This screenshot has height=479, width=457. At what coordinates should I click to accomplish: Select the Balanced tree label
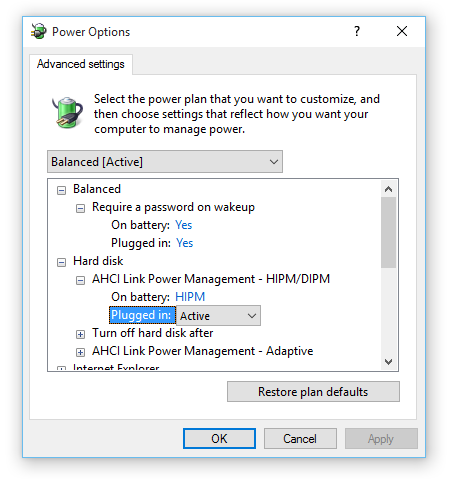point(97,189)
